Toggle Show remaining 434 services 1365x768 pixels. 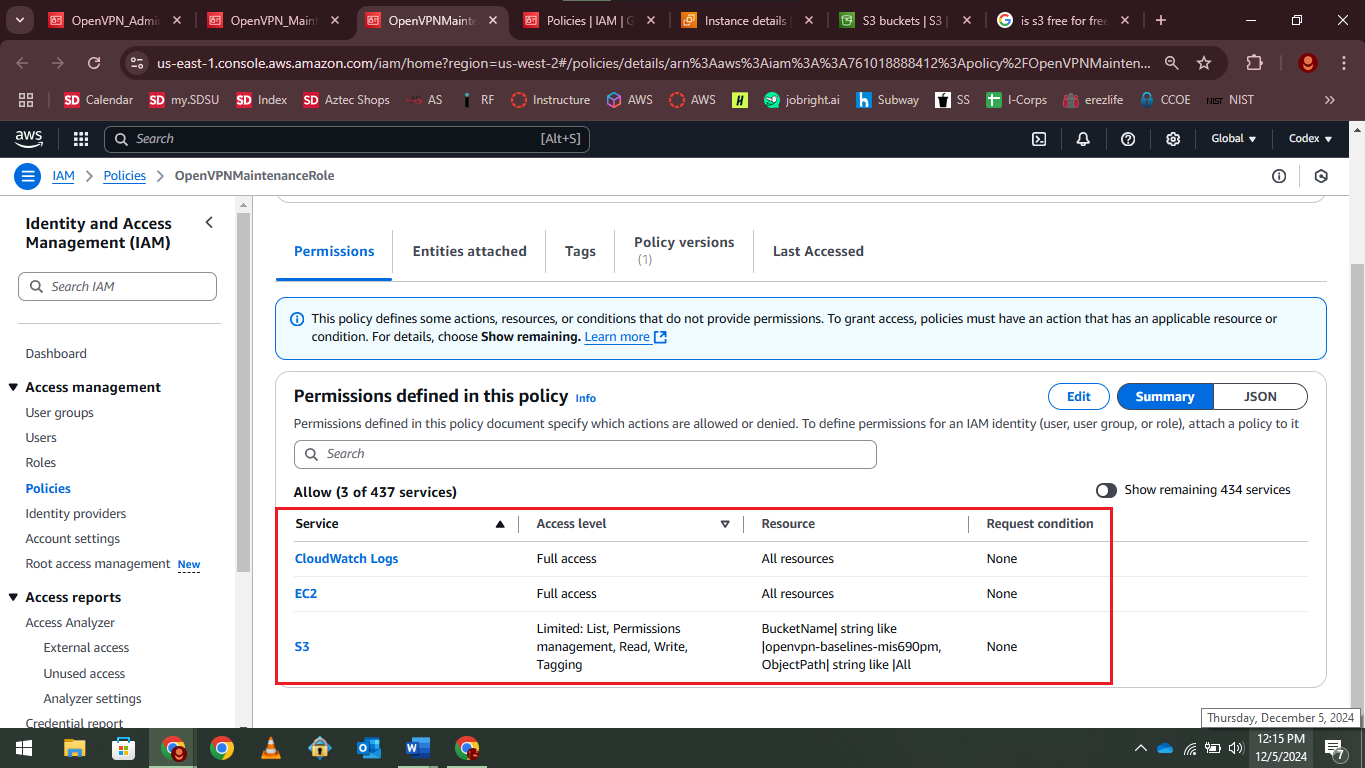click(x=1106, y=490)
